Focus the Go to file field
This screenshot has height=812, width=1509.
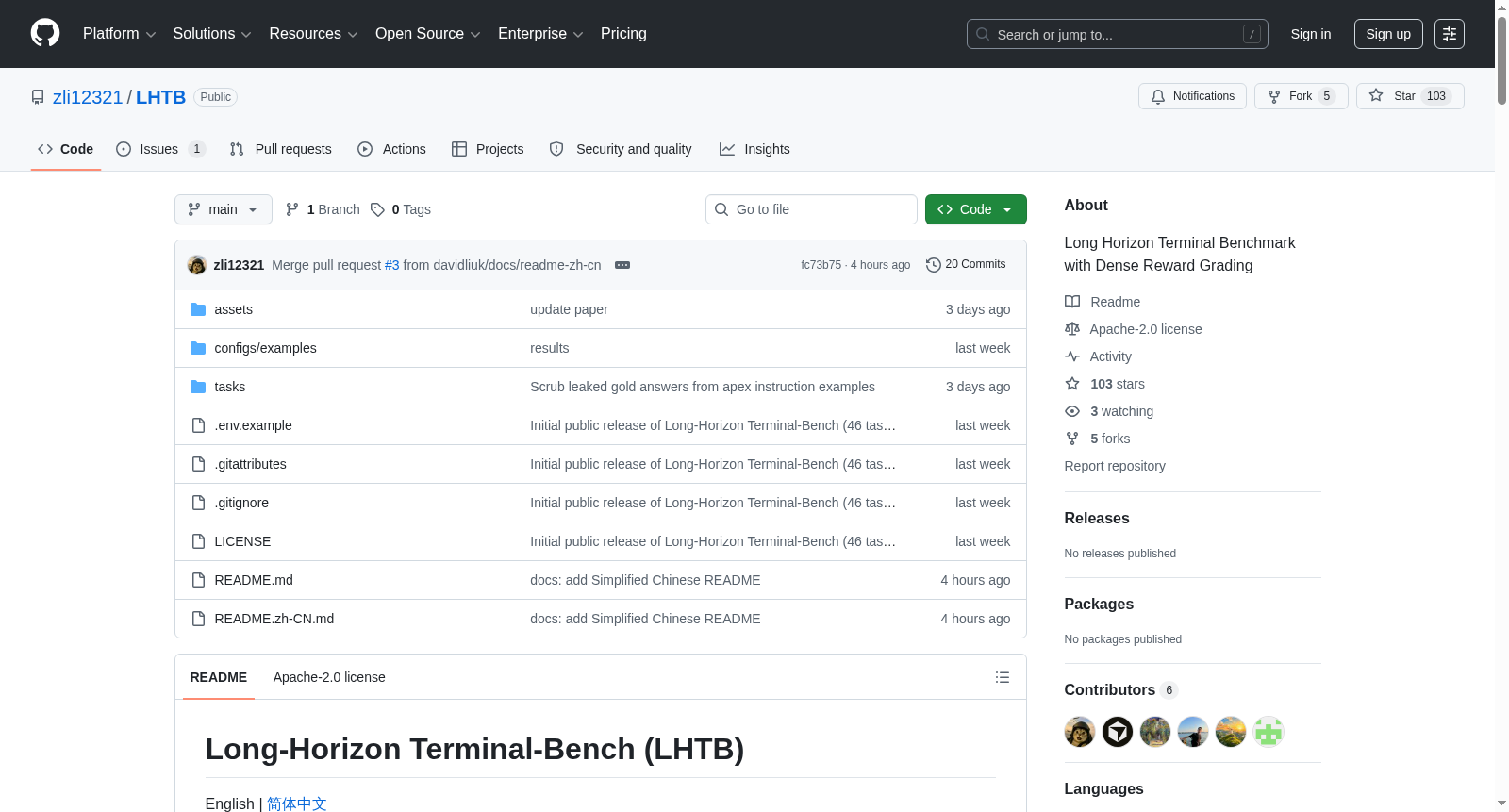tap(811, 209)
